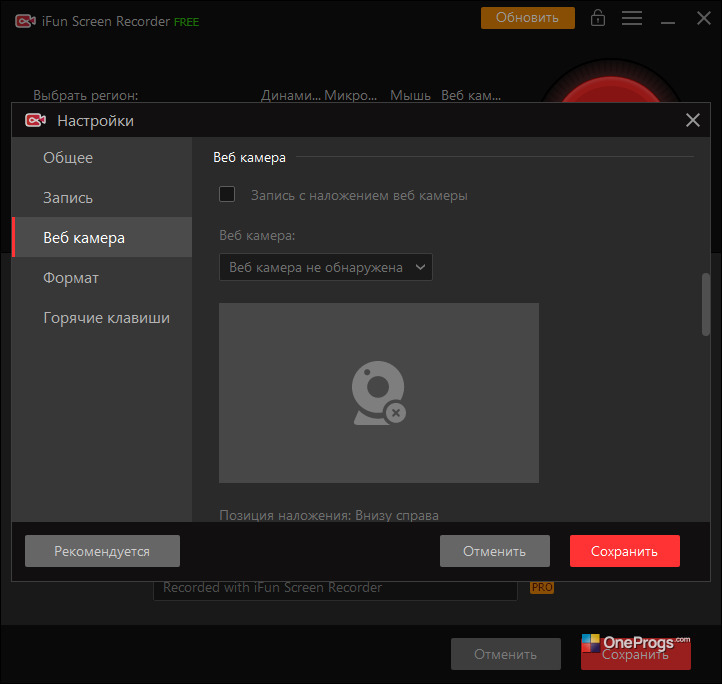Viewport: 722px width, 684px height.
Task: Click the Recorded with iFun Screen Recorder field
Action: pyautogui.click(x=335, y=590)
